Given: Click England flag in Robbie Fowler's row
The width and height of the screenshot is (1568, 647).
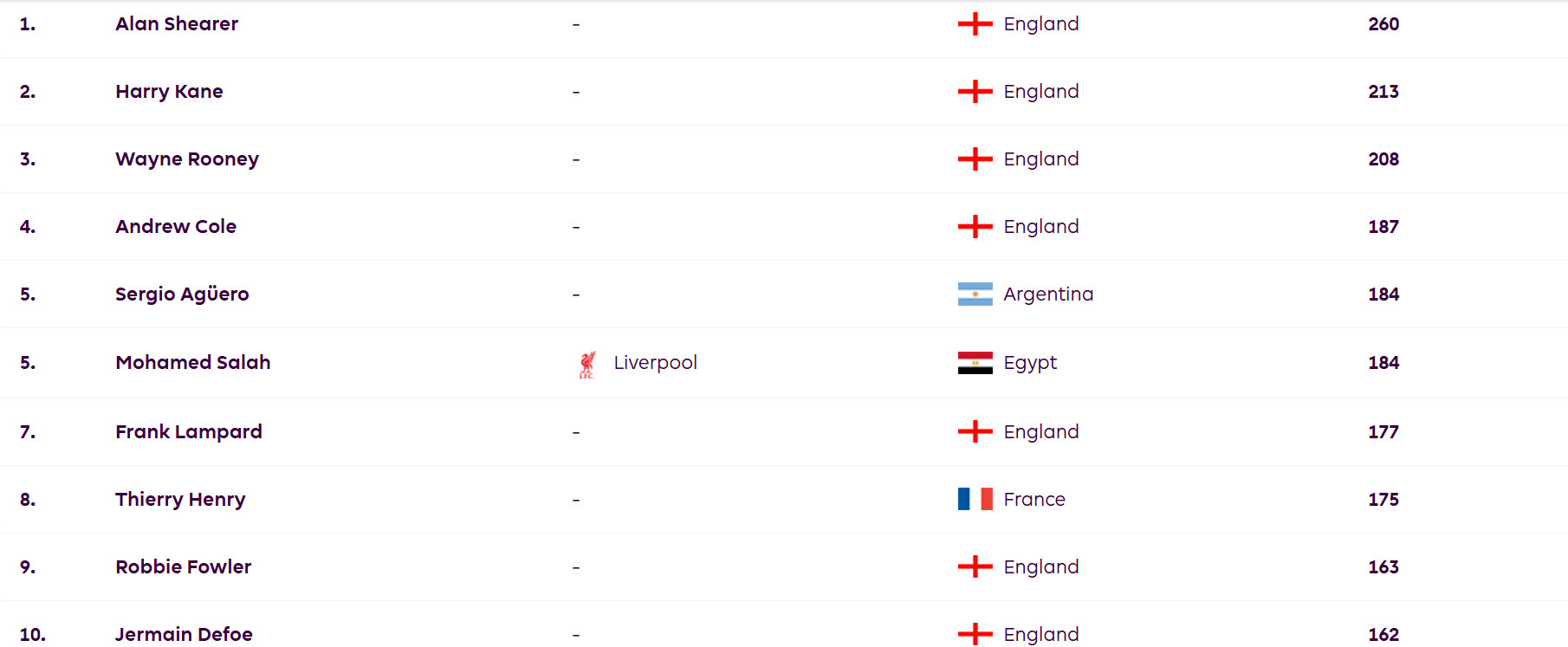Looking at the screenshot, I should click(975, 566).
